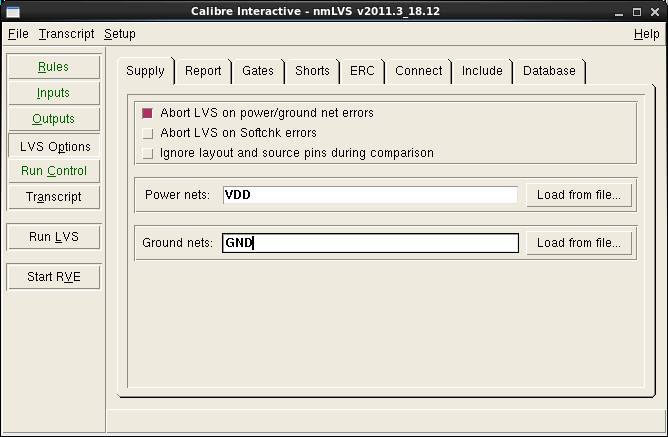Screen dimensions: 668x437
Task: Minimize the Calibre Interactive window
Action: (x=619, y=12)
